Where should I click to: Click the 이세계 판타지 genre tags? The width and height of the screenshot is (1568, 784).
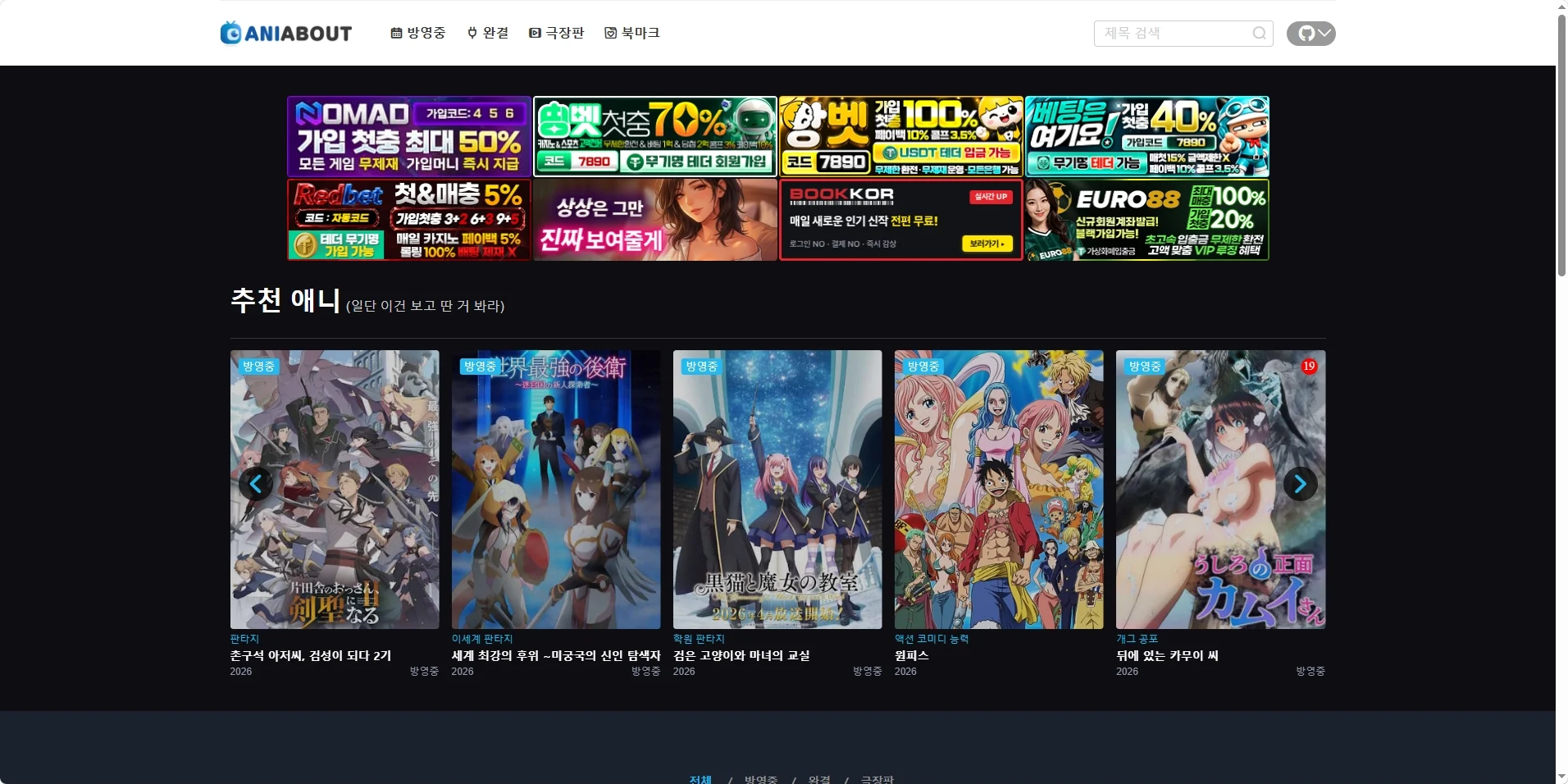tap(482, 639)
